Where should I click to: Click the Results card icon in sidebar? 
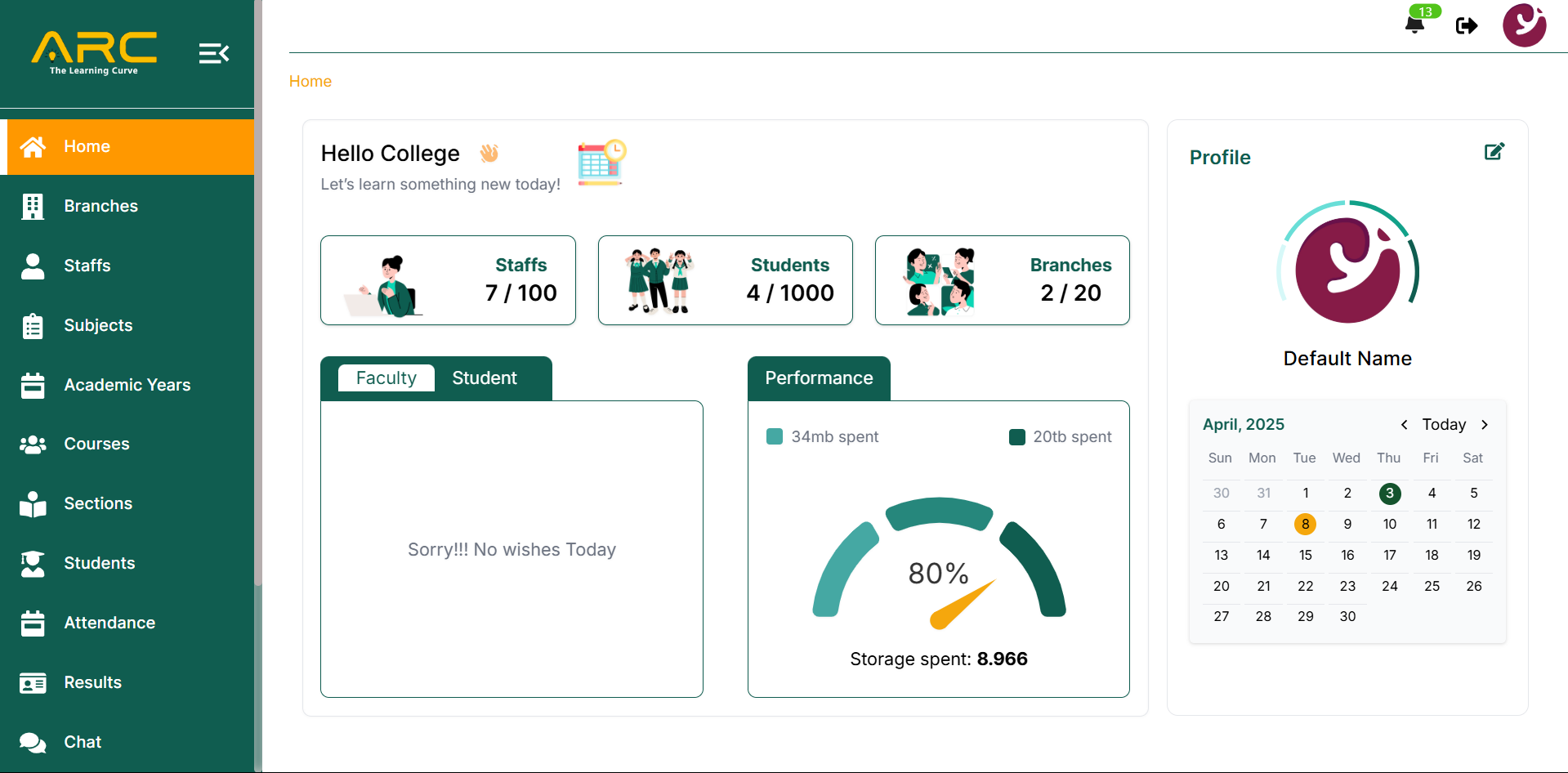(x=33, y=683)
